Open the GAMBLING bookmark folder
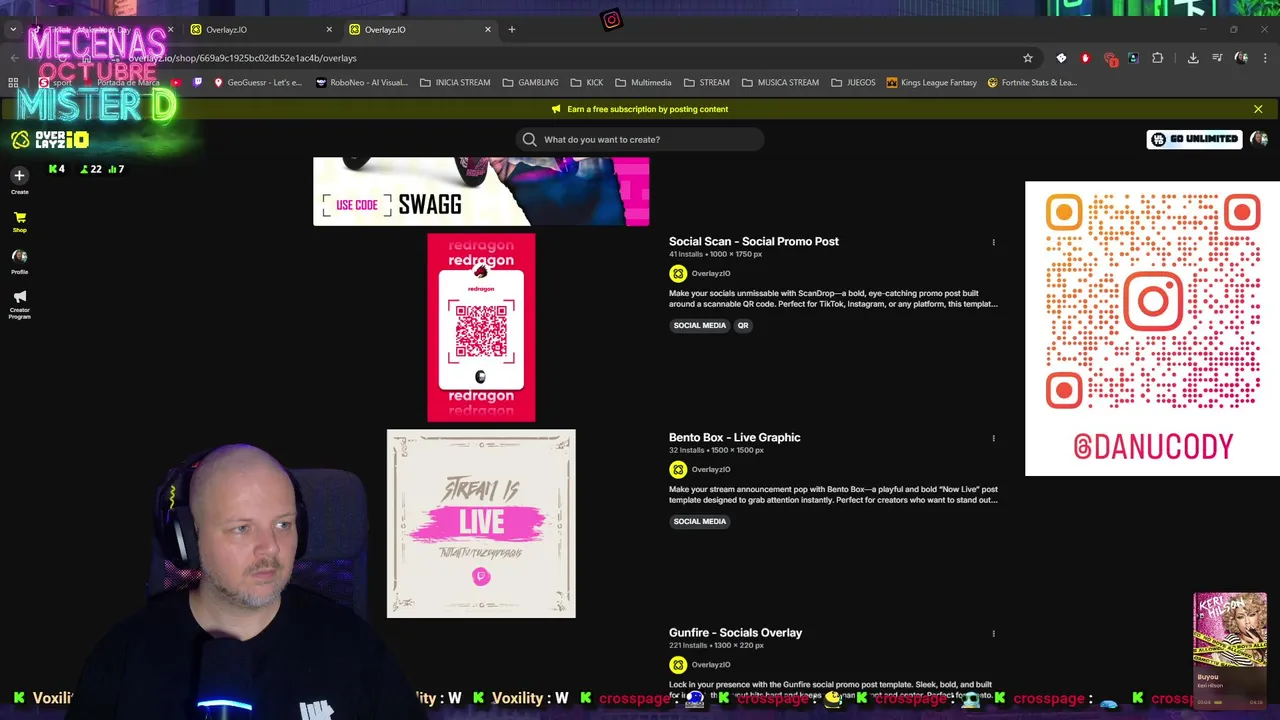Screen dimensions: 1280x720 (530, 82)
